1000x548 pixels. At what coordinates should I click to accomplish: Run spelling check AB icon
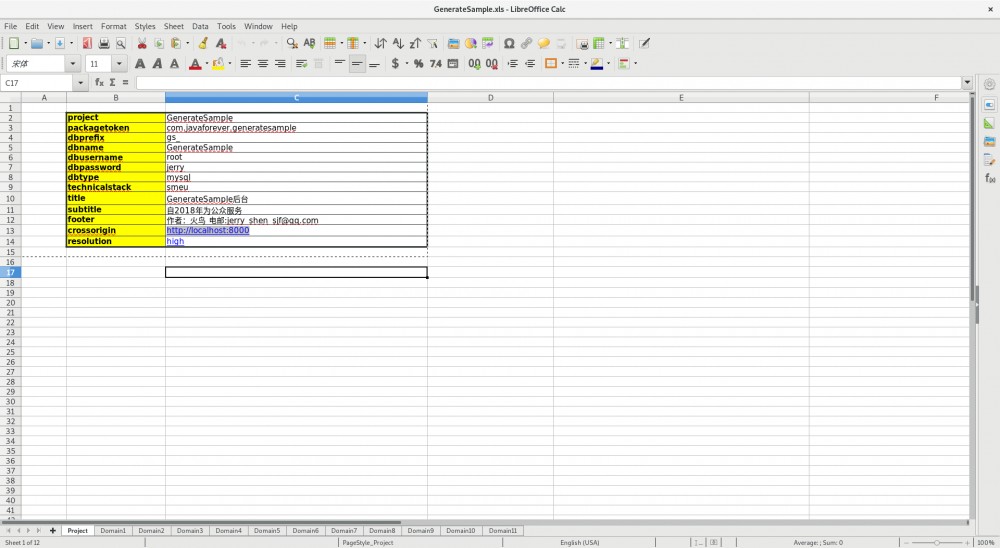point(309,43)
